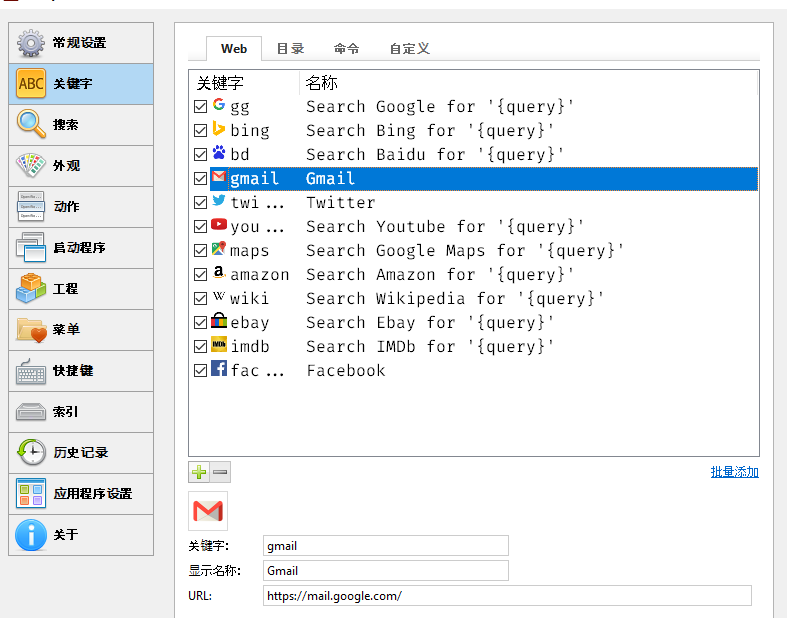Switch to the 目录 tab
Image resolution: width=787 pixels, height=618 pixels.
[290, 48]
